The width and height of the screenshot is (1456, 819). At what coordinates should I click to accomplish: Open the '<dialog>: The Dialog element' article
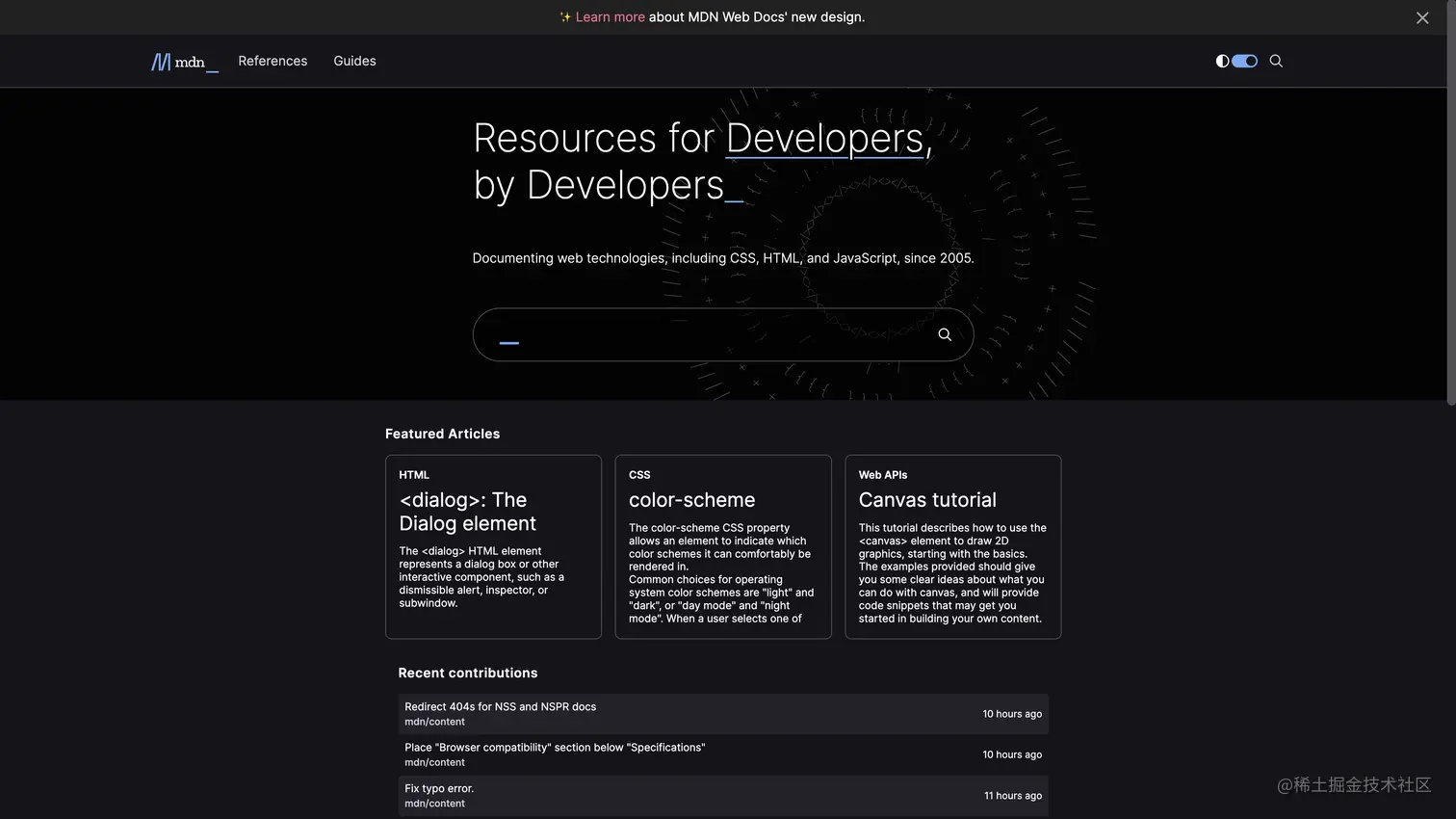click(x=467, y=512)
